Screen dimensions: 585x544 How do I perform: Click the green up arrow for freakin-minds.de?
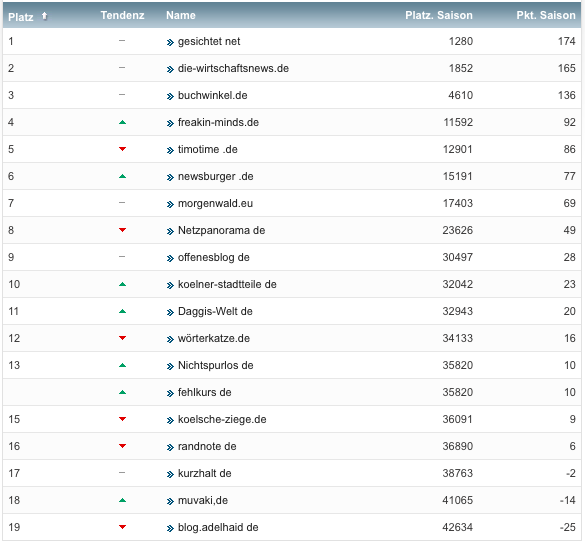pyautogui.click(x=122, y=122)
